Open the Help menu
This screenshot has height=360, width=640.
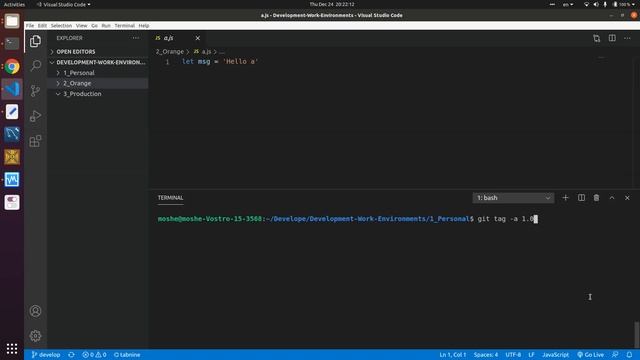144,25
